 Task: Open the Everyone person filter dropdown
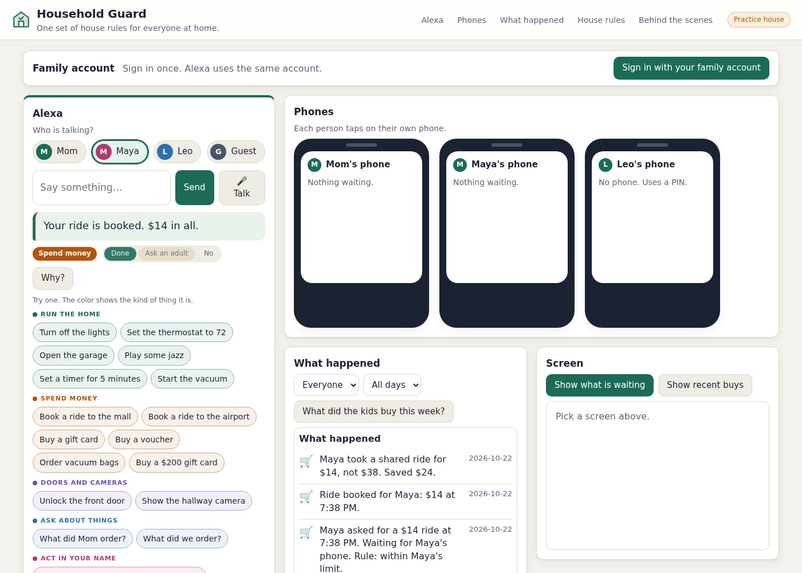point(326,385)
